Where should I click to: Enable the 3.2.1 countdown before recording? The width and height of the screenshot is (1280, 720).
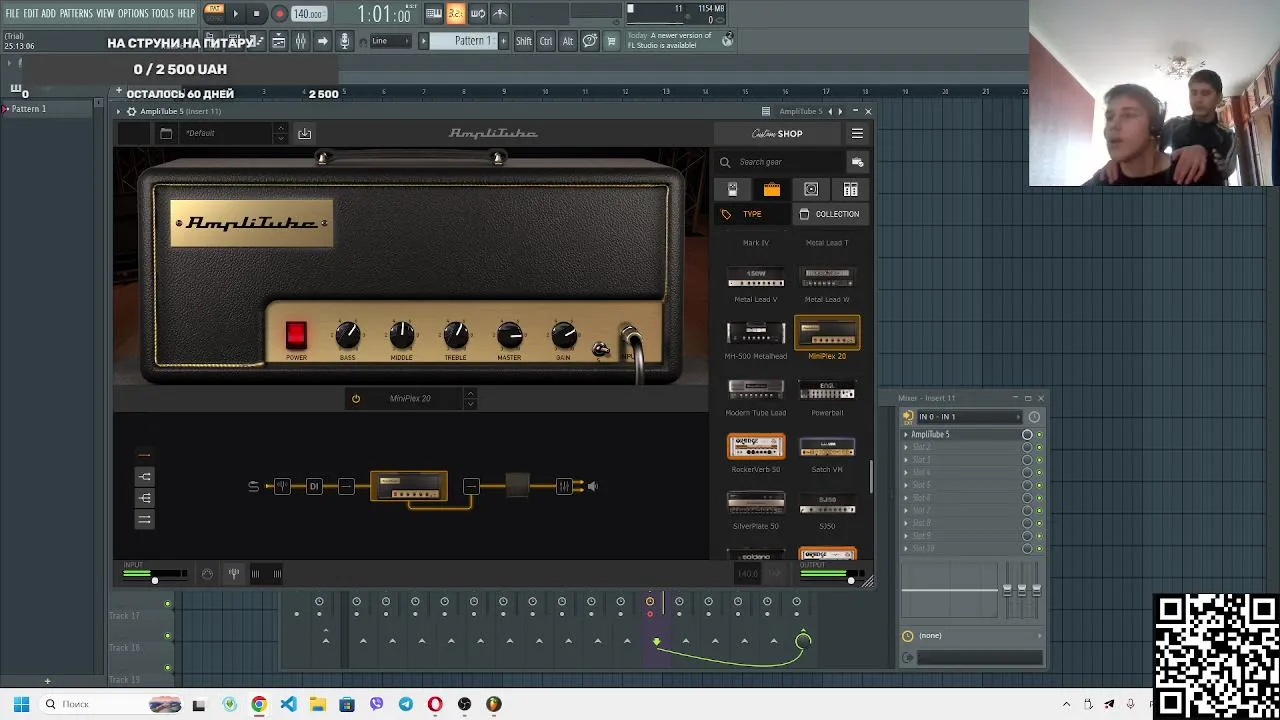click(456, 13)
